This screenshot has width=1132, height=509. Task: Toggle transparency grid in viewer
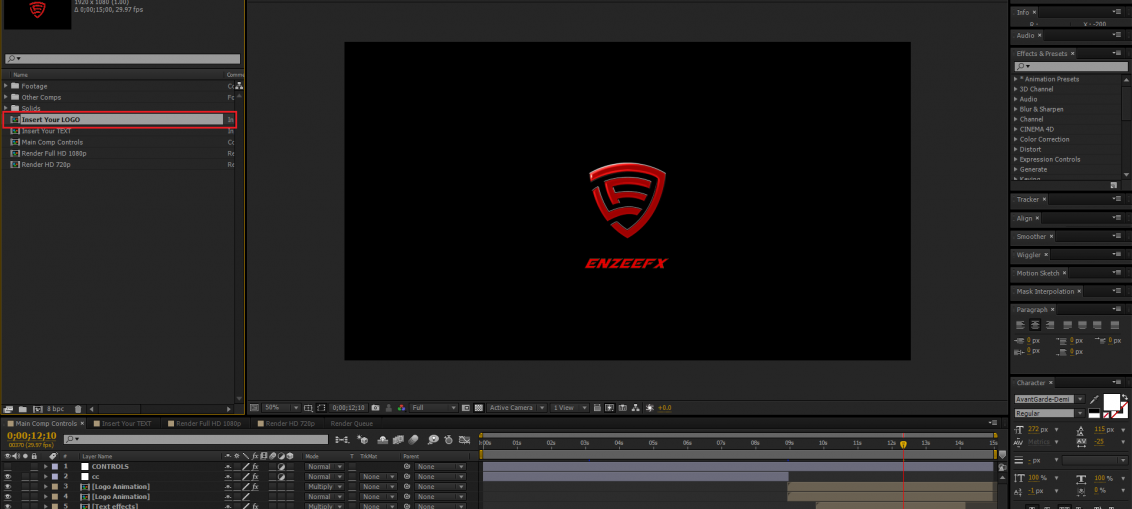(479, 408)
